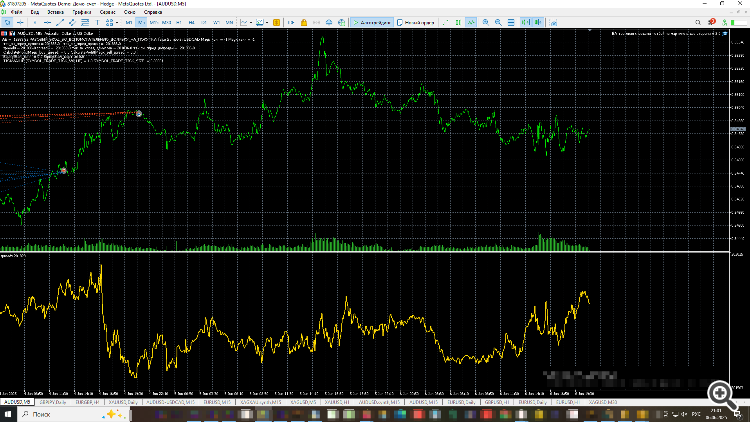The width and height of the screenshot is (750, 422).
Task: Switch chart to bar chart icon
Action: pyautogui.click(x=446, y=22)
